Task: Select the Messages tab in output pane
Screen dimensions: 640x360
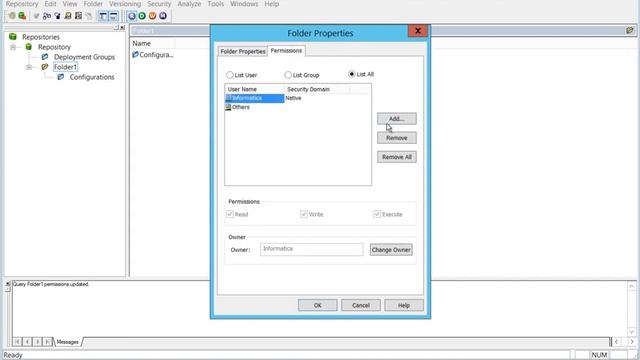Action: [67, 342]
